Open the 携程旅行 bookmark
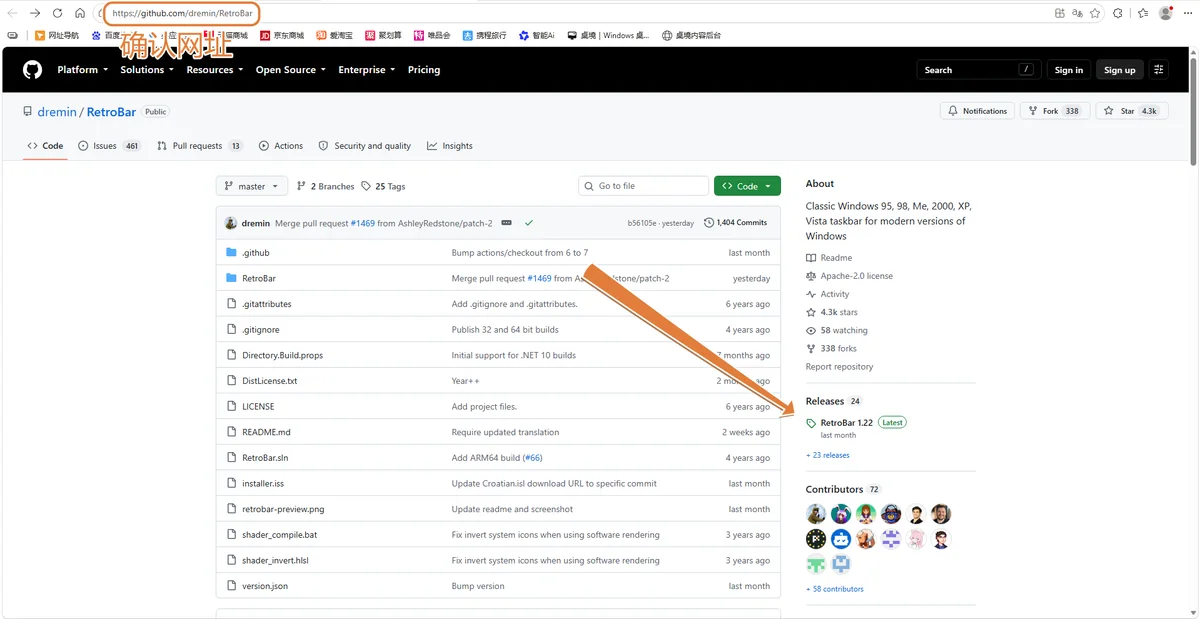This screenshot has height=619, width=1200. pyautogui.click(x=485, y=35)
